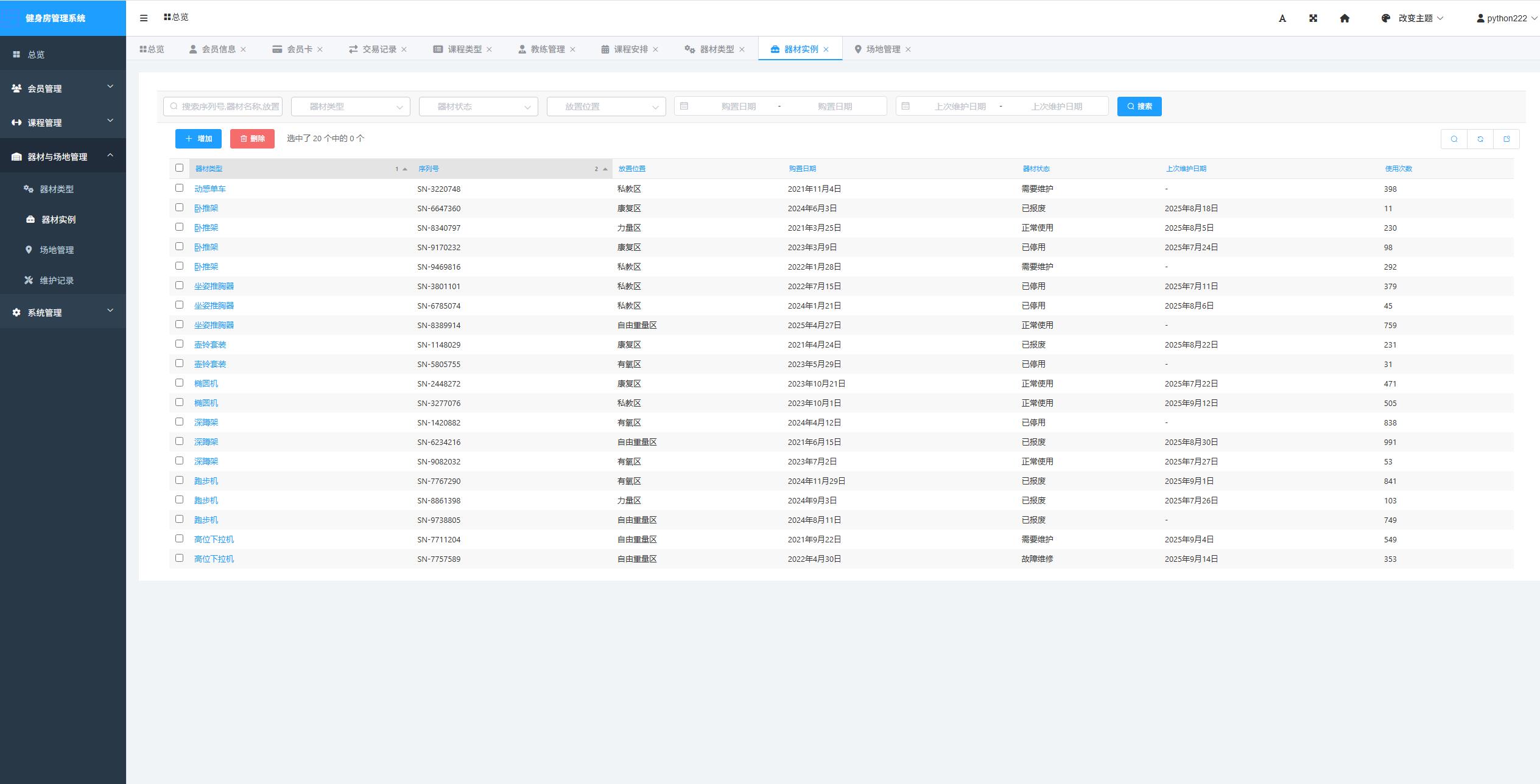Click the table refresh icon button
The image size is (1540, 784).
(1480, 139)
